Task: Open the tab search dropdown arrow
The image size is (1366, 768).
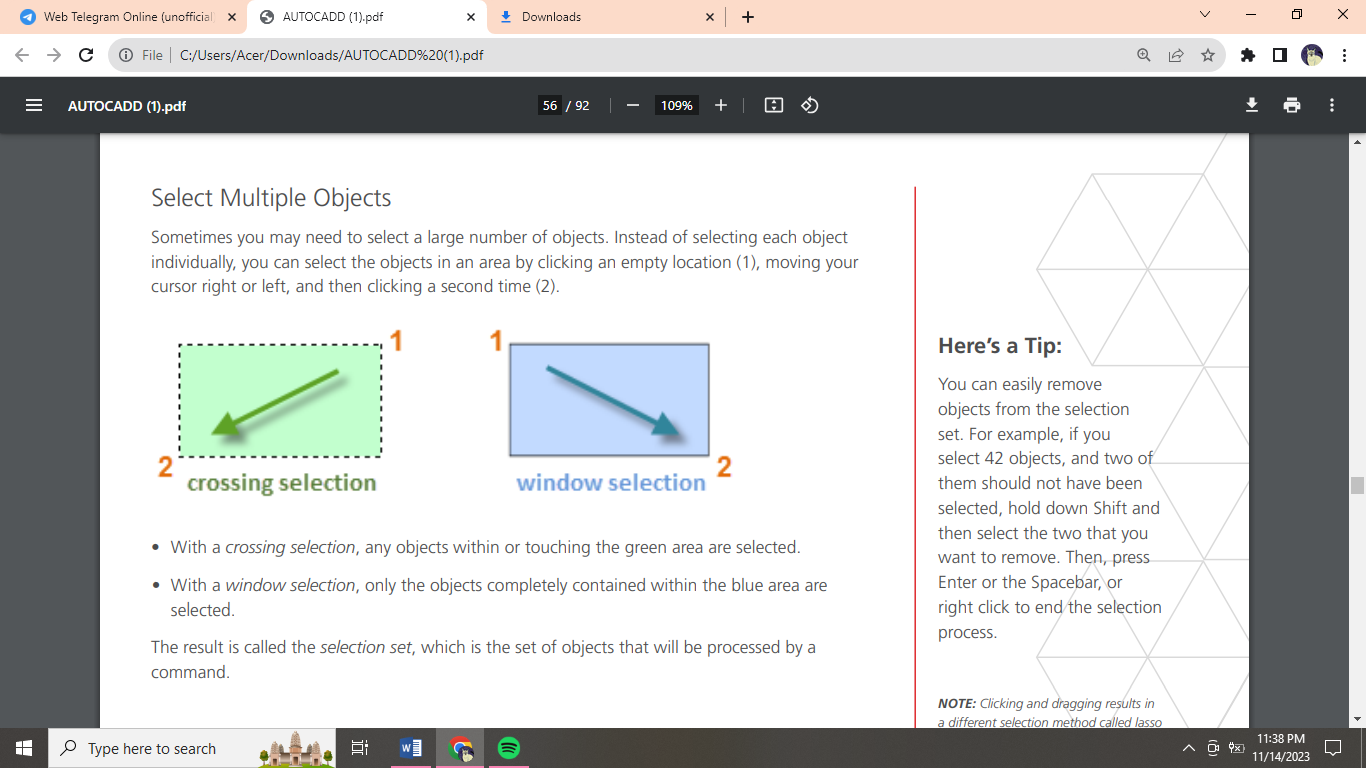Action: pyautogui.click(x=1204, y=15)
